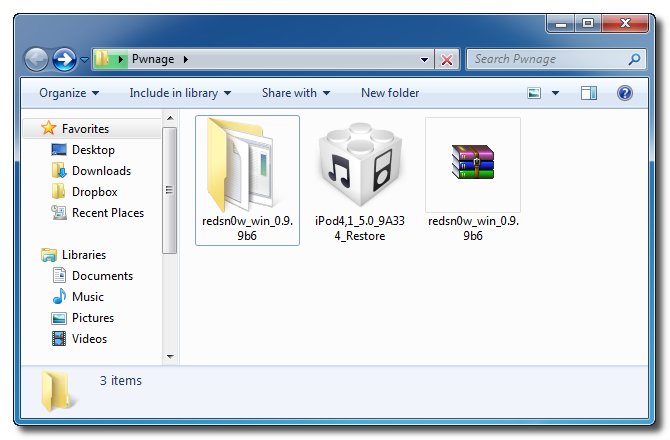
Task: Click the redsn0w_win_0.9.9b6 archive name label
Action: pyautogui.click(x=473, y=228)
